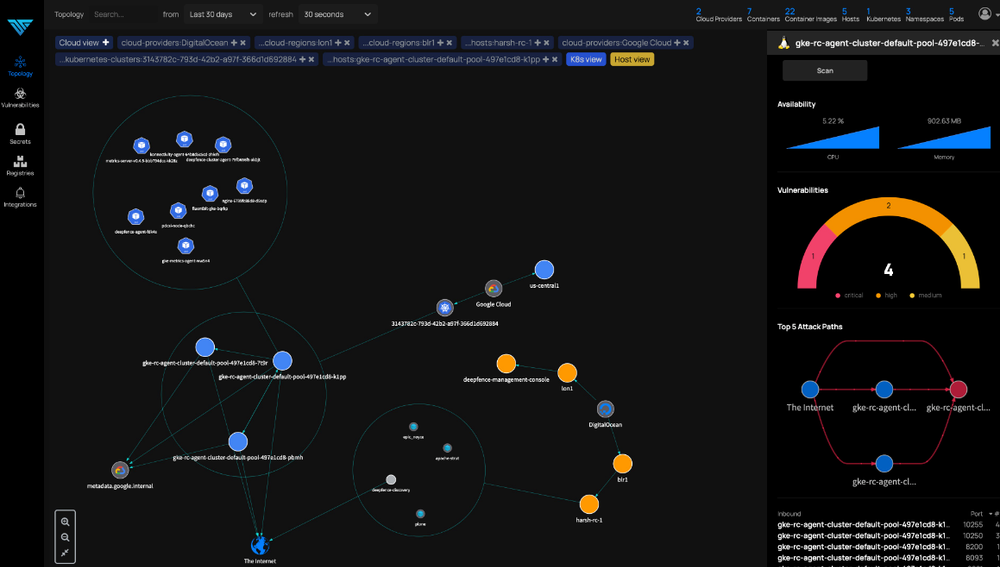Image resolution: width=1000 pixels, height=567 pixels.
Task: Expand the cloud-regions:blr1 plus icon
Action: [x=440, y=43]
